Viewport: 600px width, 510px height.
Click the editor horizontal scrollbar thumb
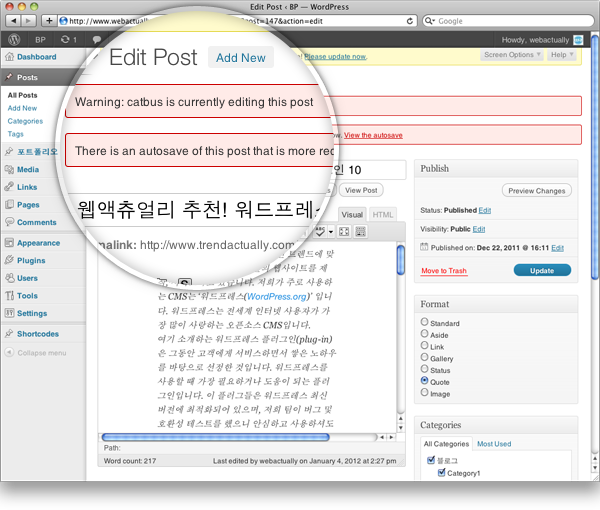point(215,437)
